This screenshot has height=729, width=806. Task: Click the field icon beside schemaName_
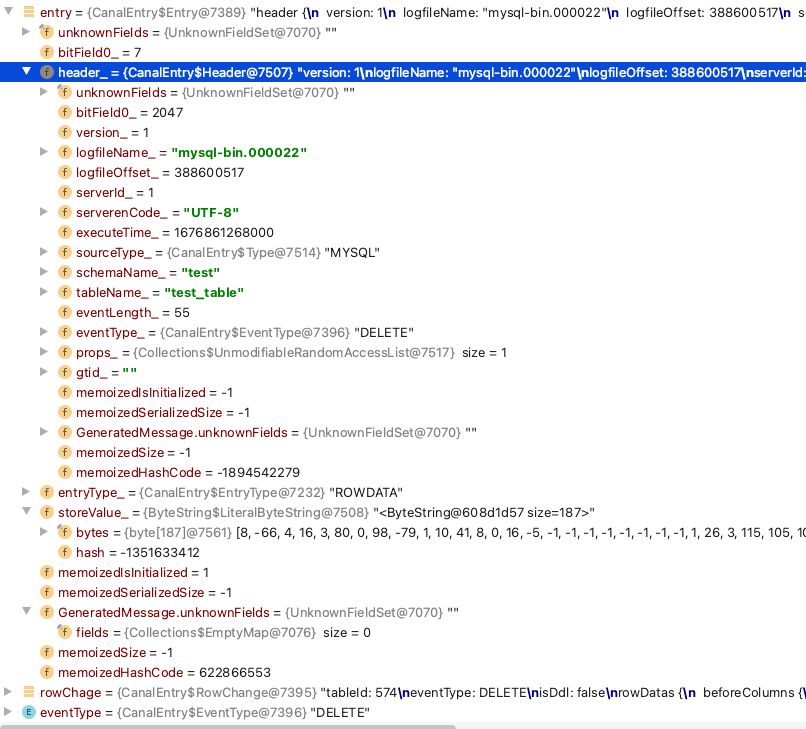click(65, 272)
